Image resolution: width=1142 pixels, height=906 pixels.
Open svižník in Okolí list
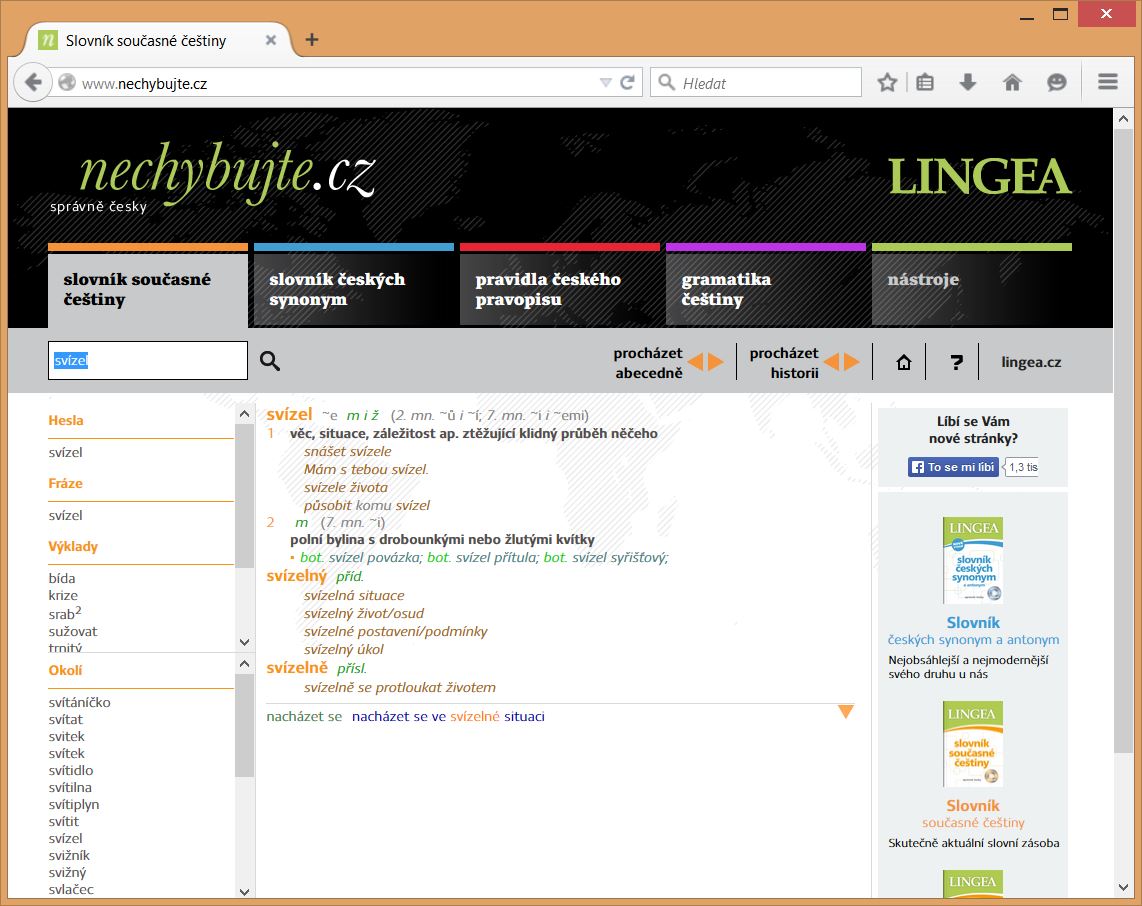pos(69,855)
